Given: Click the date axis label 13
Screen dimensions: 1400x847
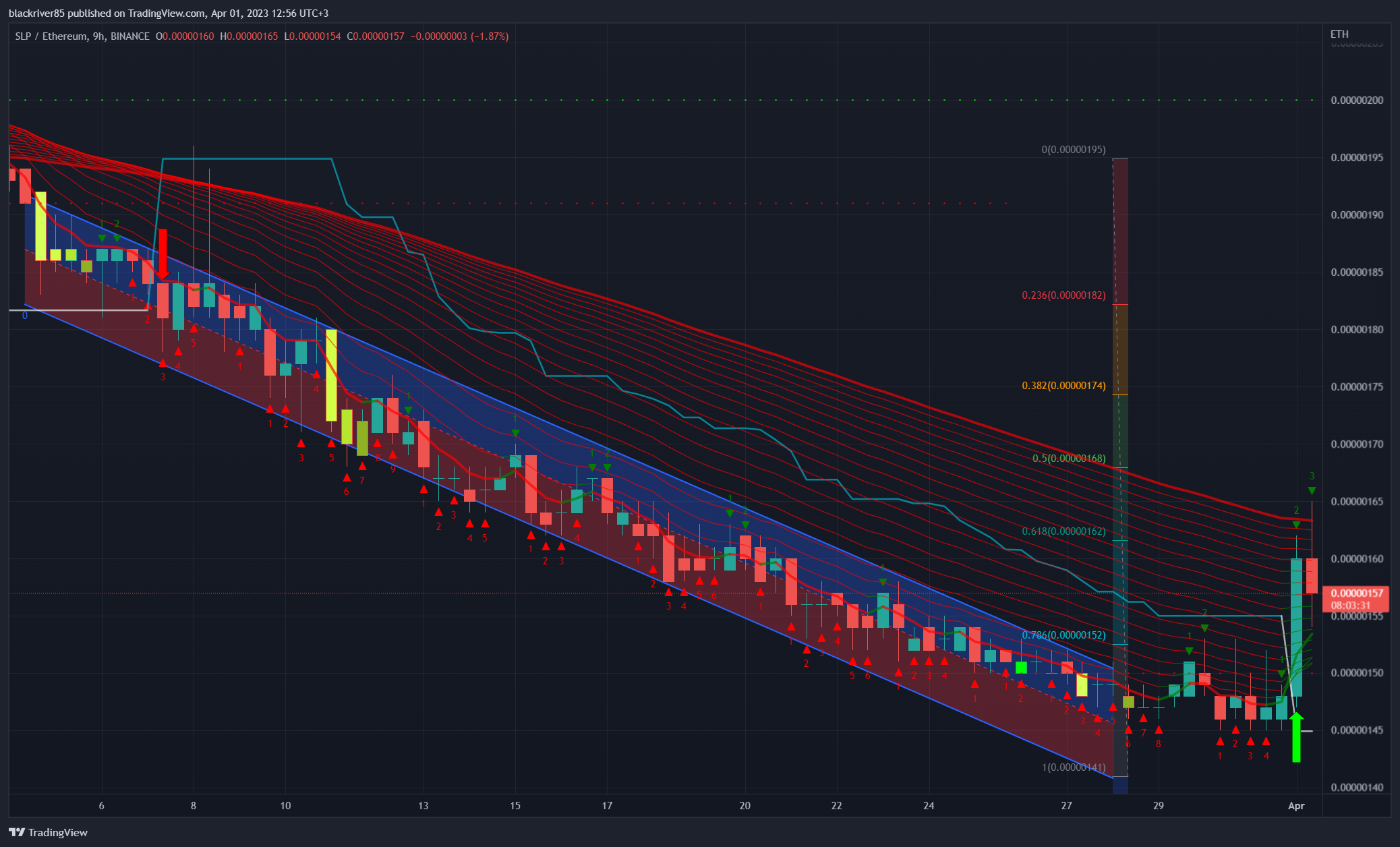Looking at the screenshot, I should 424,806.
